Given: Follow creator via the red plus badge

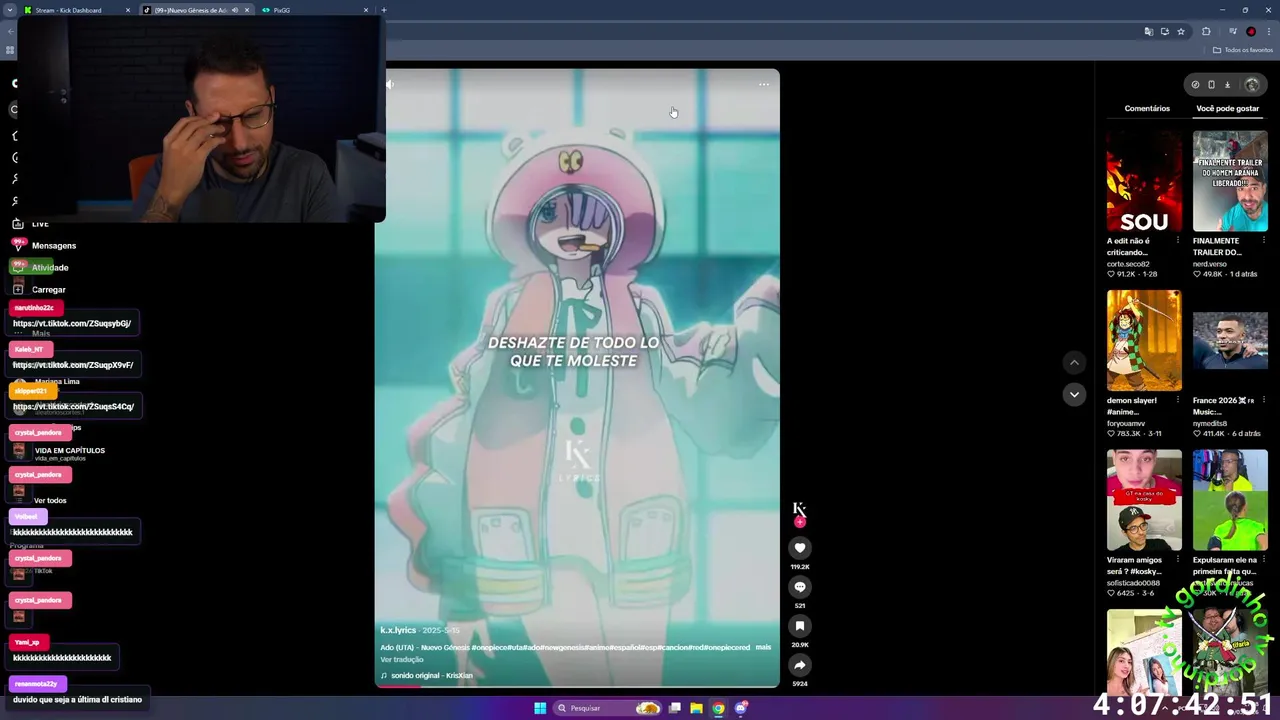Looking at the screenshot, I should (x=799, y=522).
